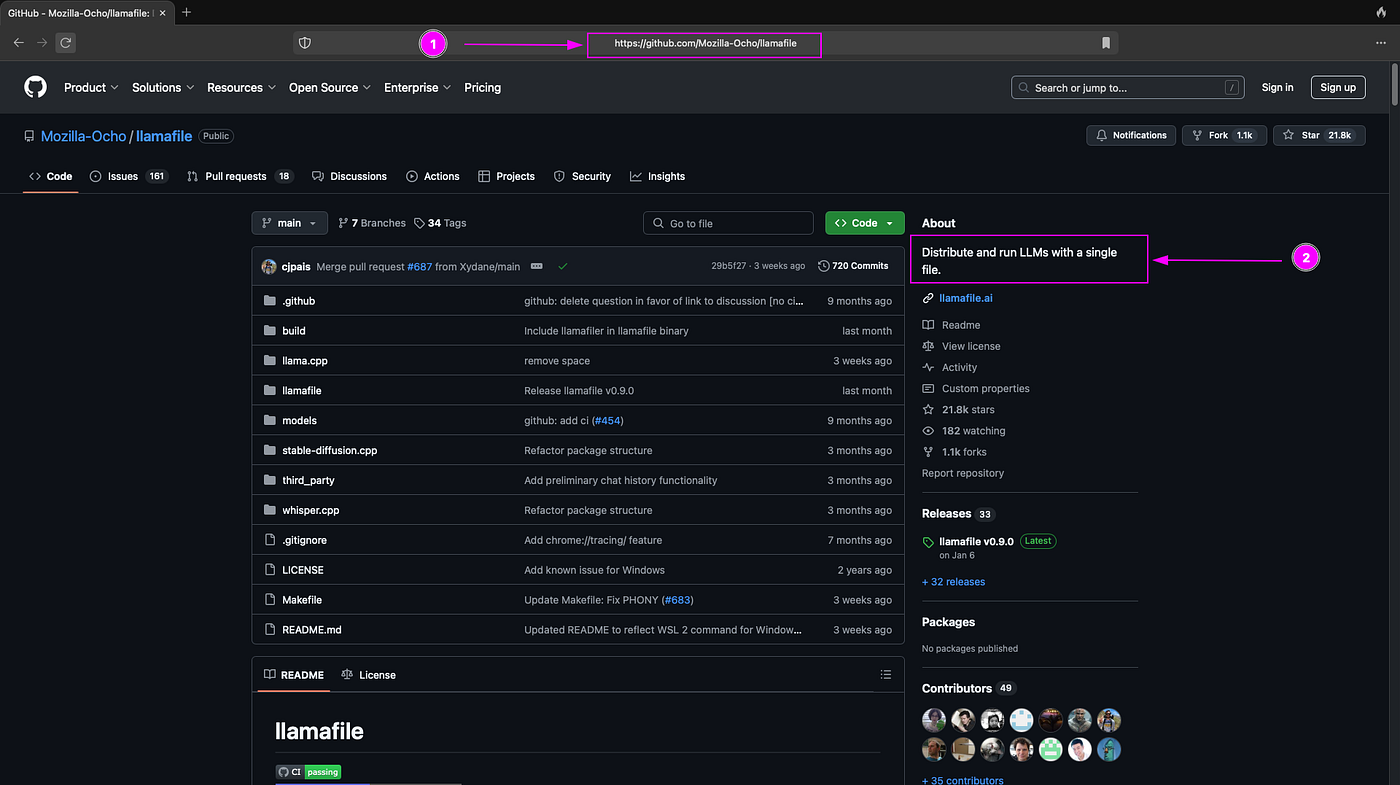Open the Product dropdown menu

click(x=91, y=88)
